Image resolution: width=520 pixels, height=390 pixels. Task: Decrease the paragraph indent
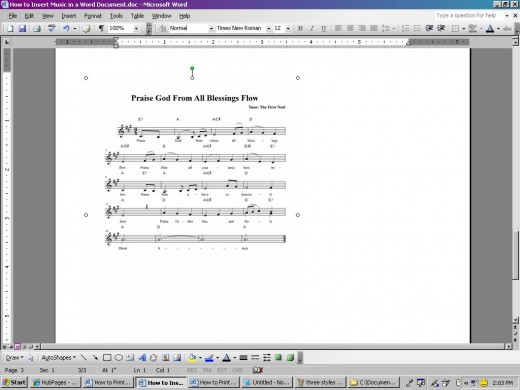coord(429,28)
